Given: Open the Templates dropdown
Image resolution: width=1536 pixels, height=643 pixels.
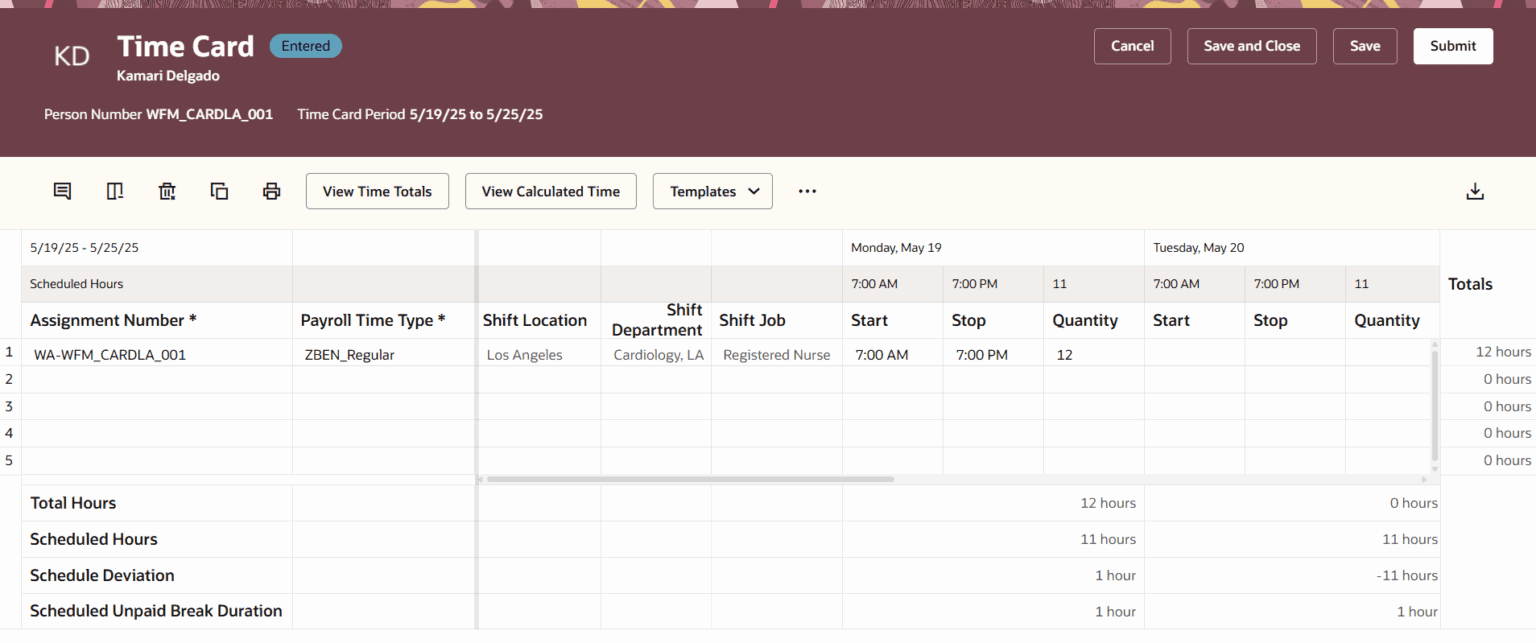Looking at the screenshot, I should click(712, 191).
